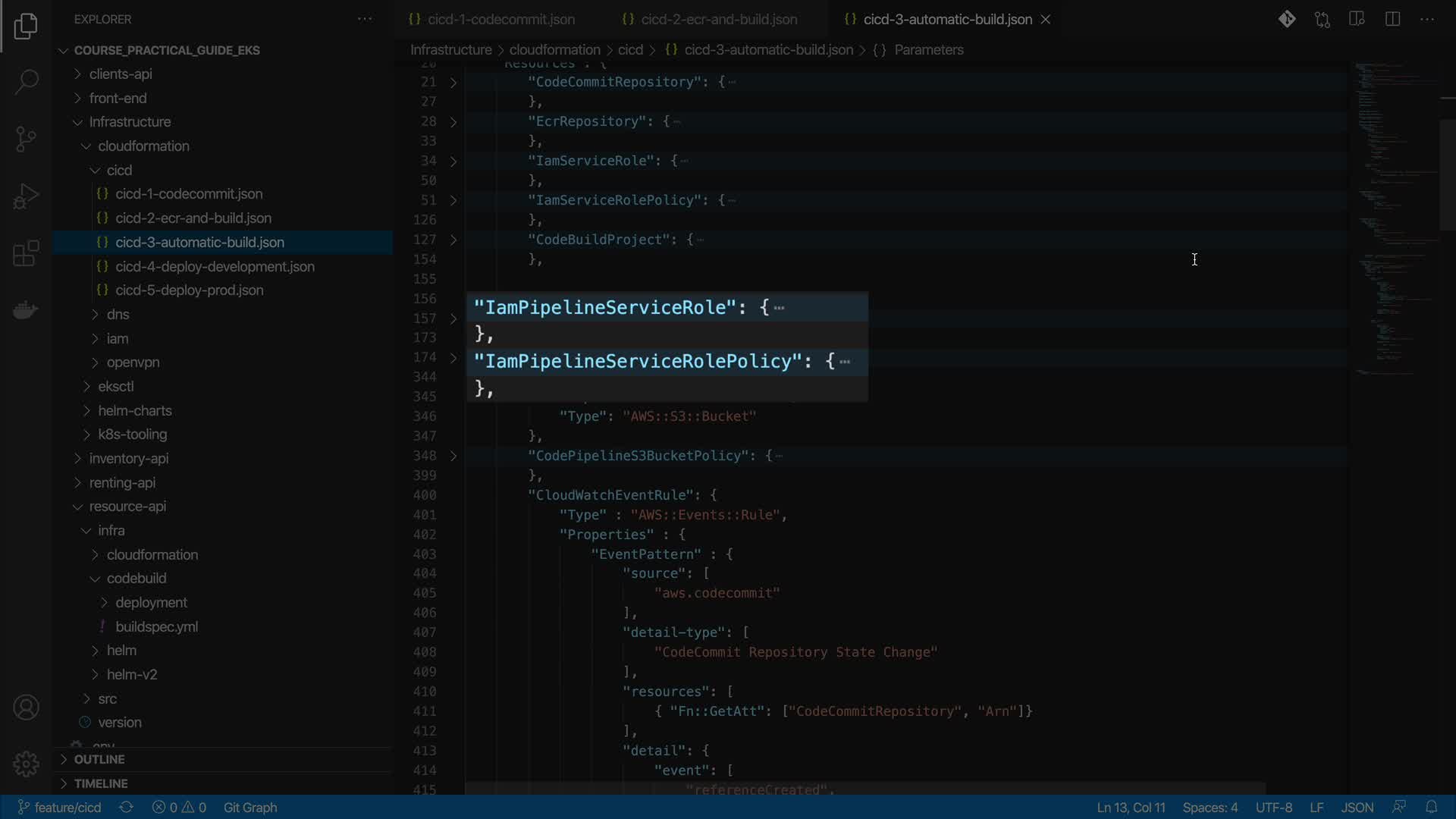
Task: Switch to the cicd-1-codecommit.json tab
Action: 500,19
